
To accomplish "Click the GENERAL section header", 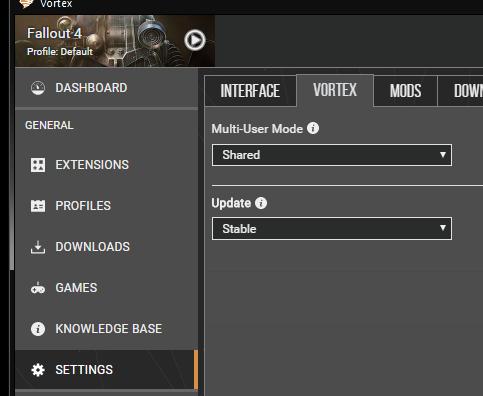I will (x=49, y=125).
